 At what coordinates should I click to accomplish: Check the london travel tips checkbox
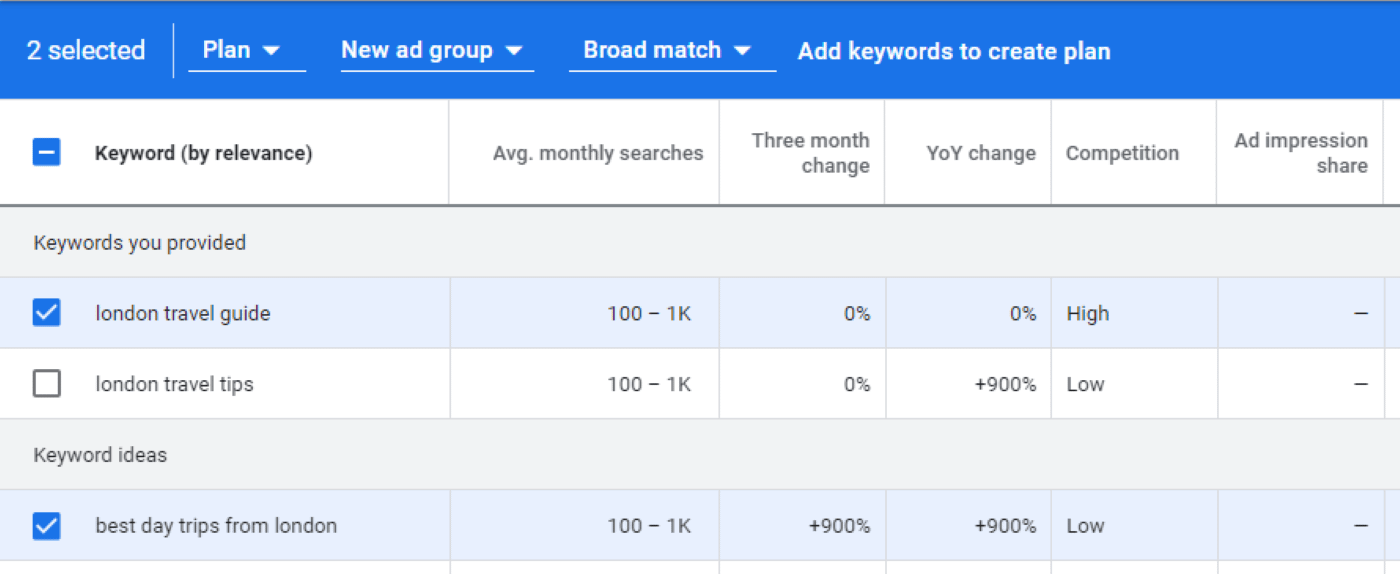[x=47, y=384]
